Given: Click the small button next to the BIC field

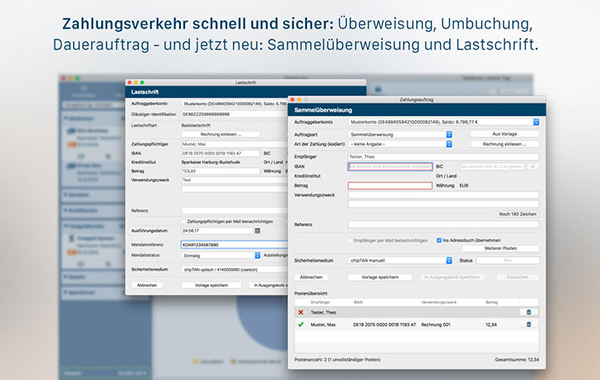Looking at the screenshot, I should click(x=533, y=166).
